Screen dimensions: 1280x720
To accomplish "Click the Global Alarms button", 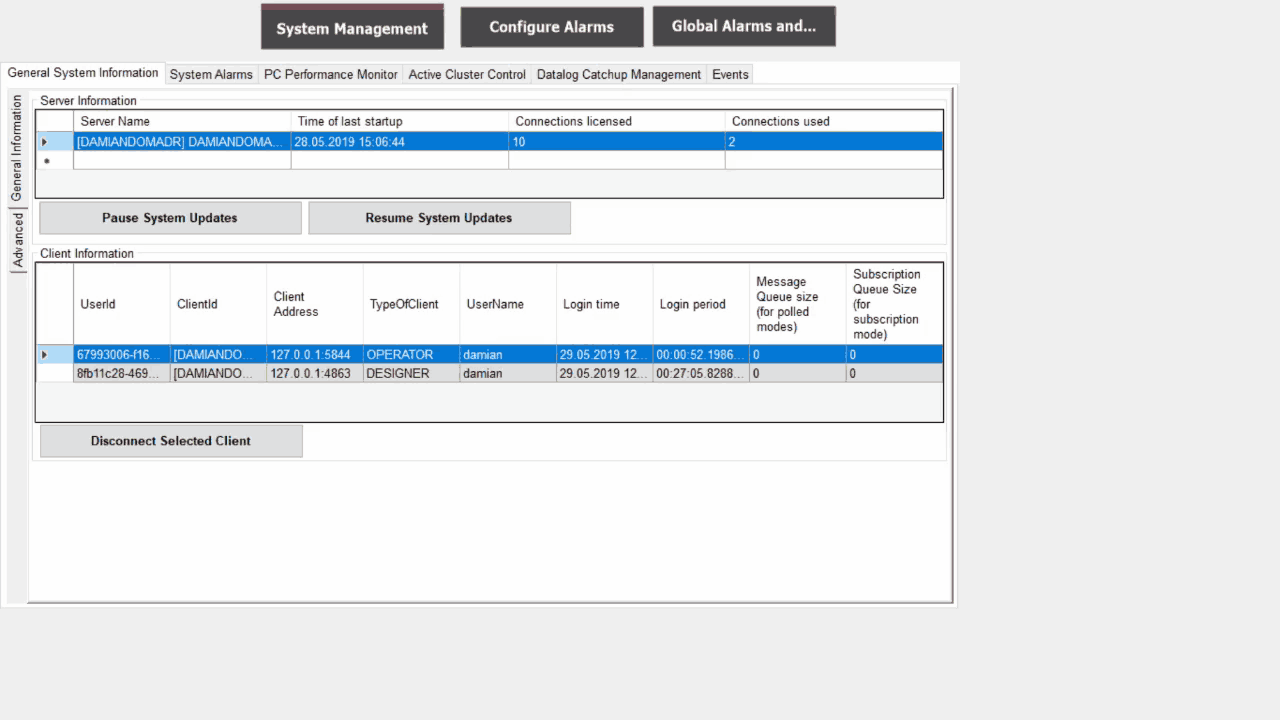I will click(744, 25).
